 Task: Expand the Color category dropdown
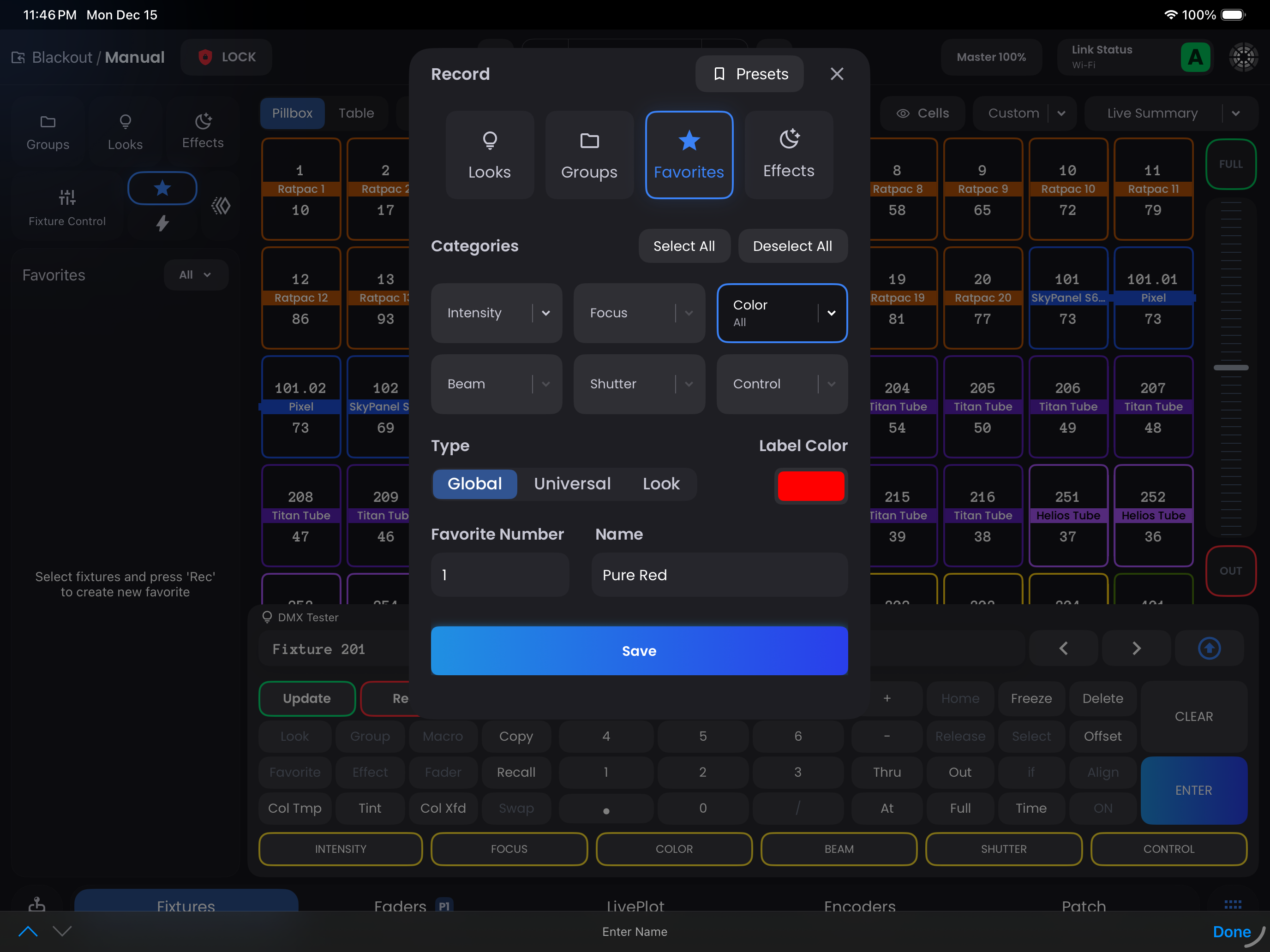pos(831,313)
